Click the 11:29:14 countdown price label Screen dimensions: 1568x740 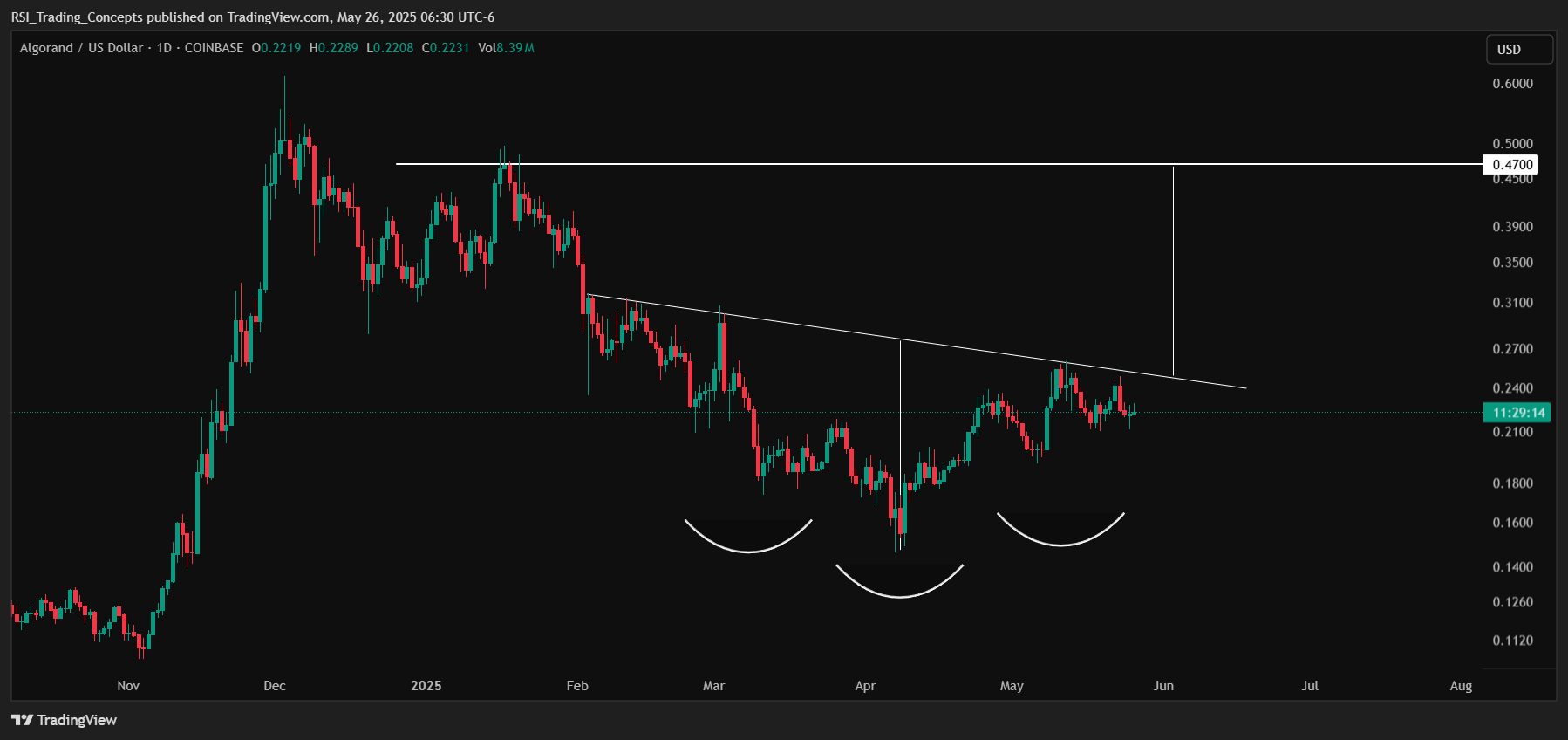(x=1517, y=413)
